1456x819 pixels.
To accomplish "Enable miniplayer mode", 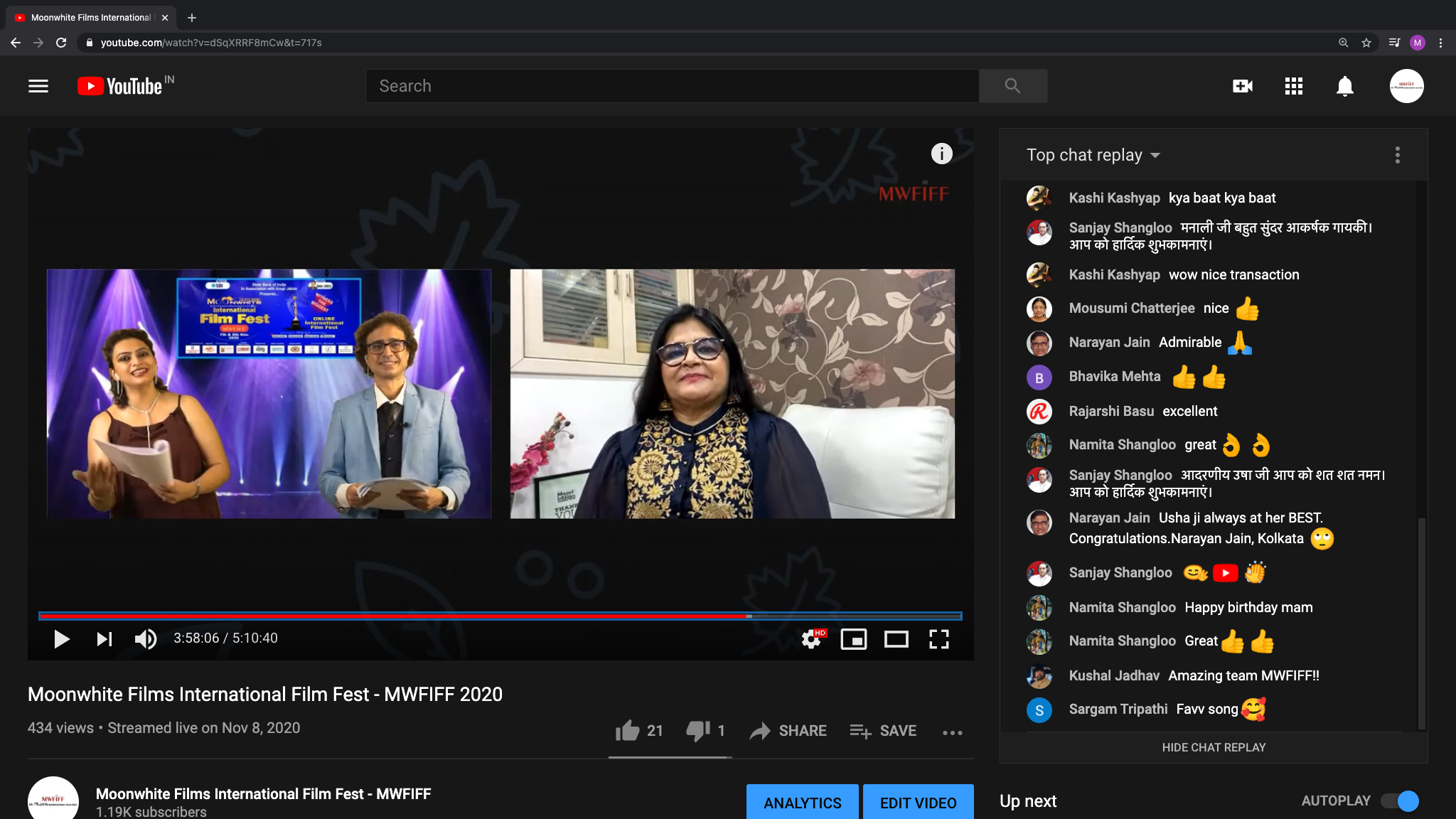I will point(853,639).
